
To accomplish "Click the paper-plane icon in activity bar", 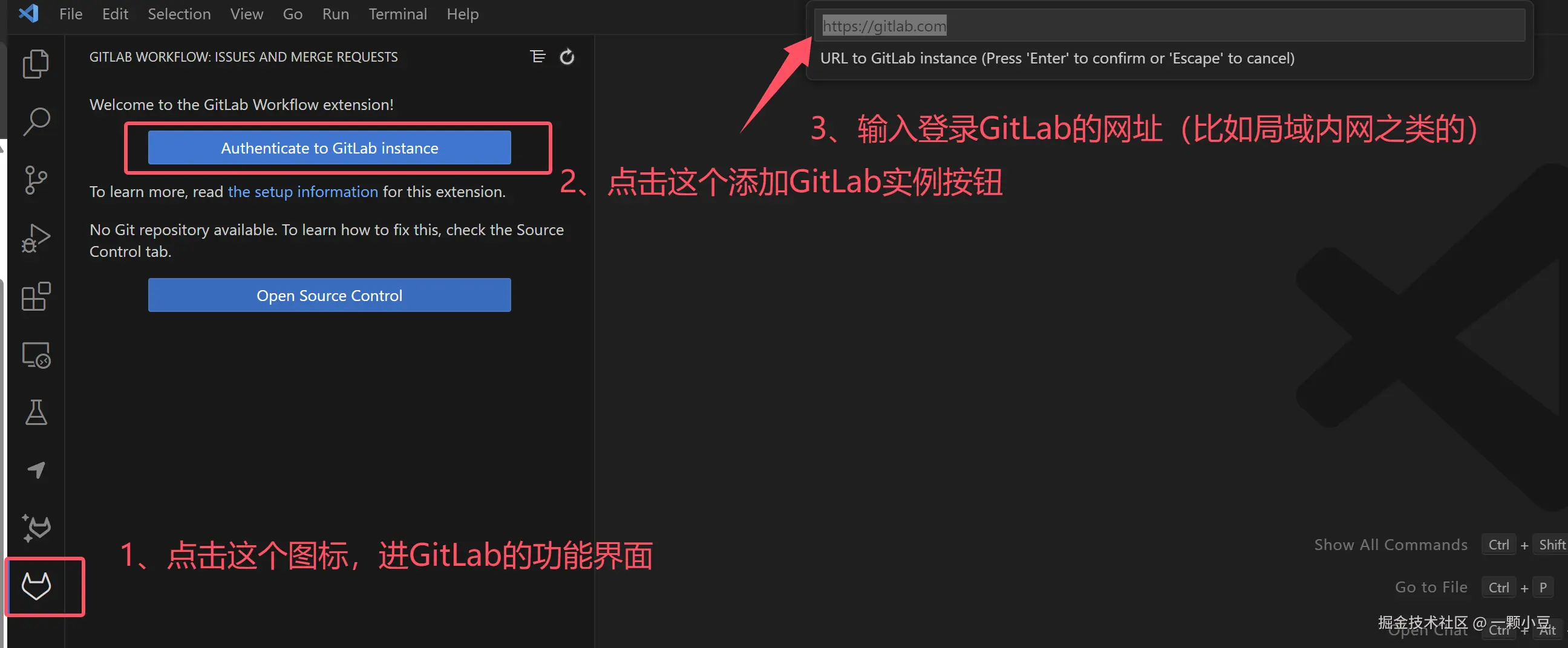I will click(36, 470).
